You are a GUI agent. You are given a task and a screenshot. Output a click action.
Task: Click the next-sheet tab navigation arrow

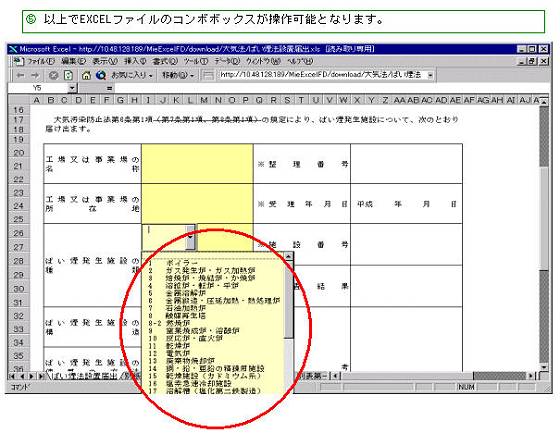(x=32, y=376)
